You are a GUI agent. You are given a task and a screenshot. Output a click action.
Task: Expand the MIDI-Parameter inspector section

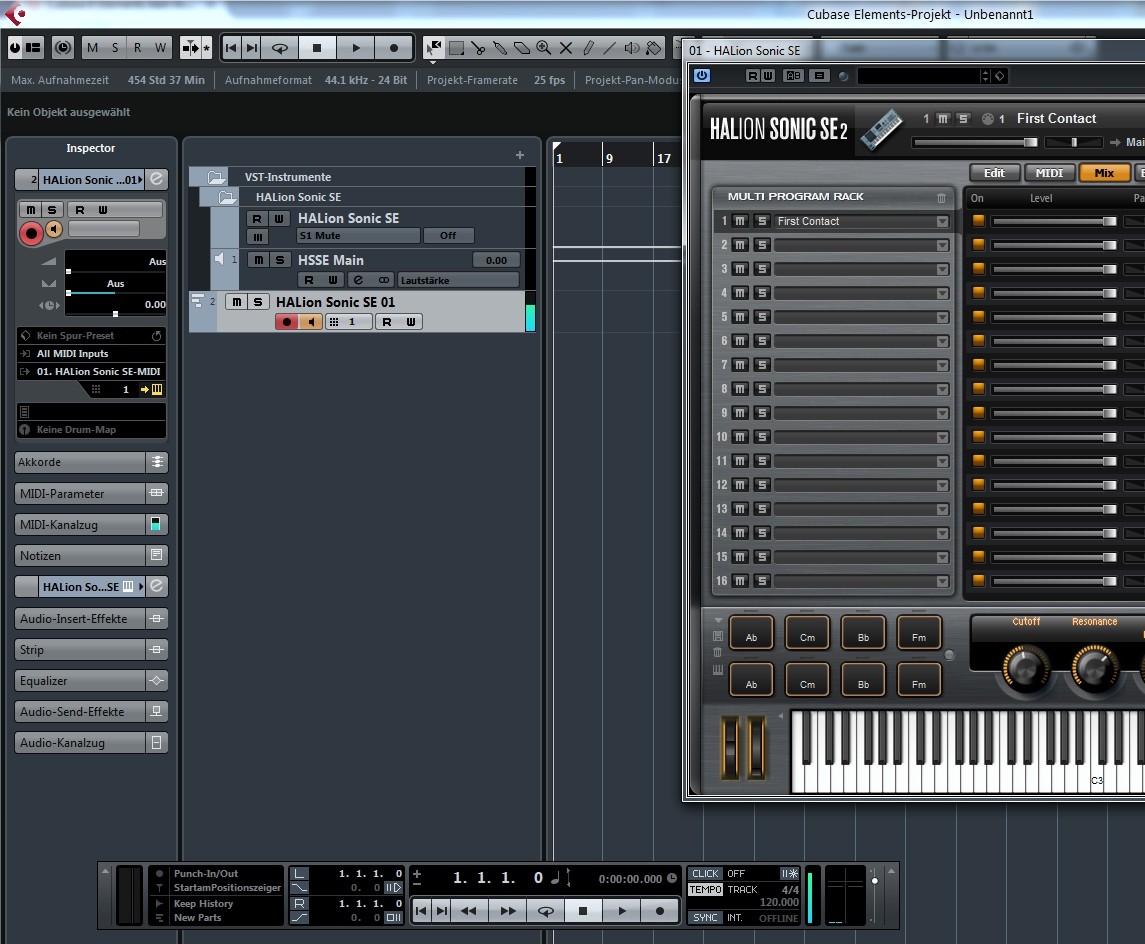[x=91, y=494]
